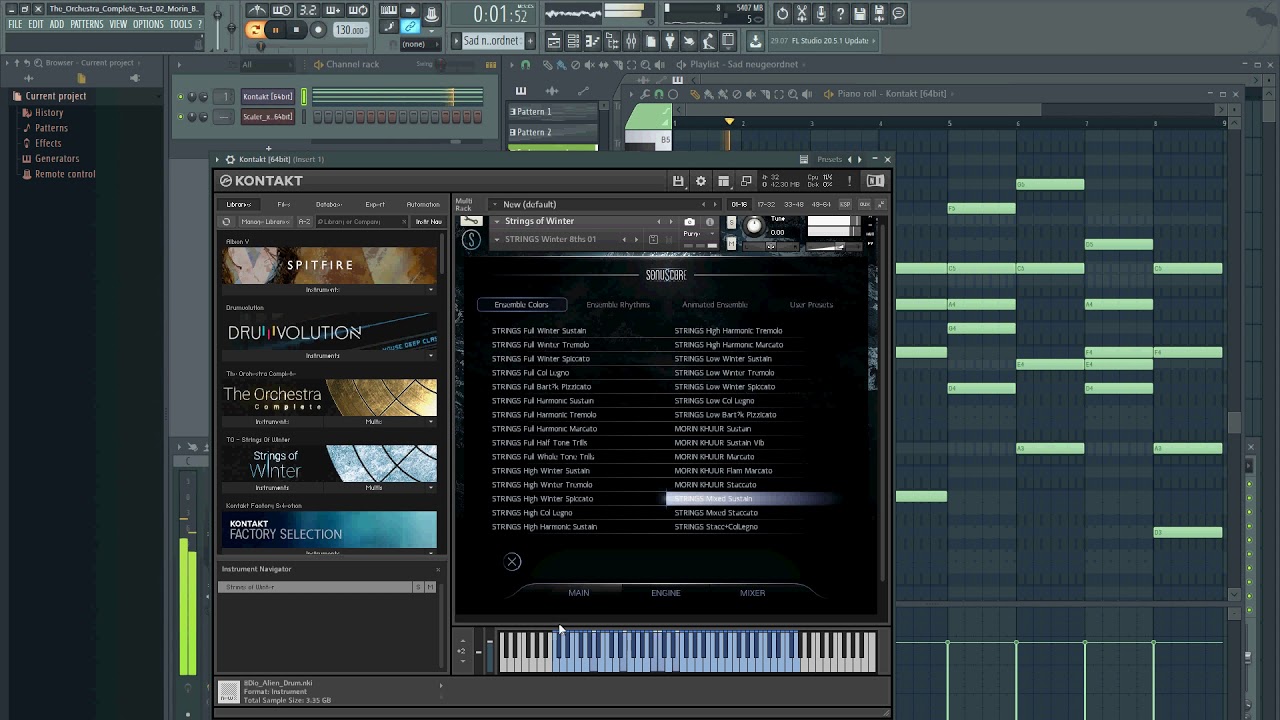Click the piano roll zoom magnifier icon
The width and height of the screenshot is (1280, 720).
point(792,94)
